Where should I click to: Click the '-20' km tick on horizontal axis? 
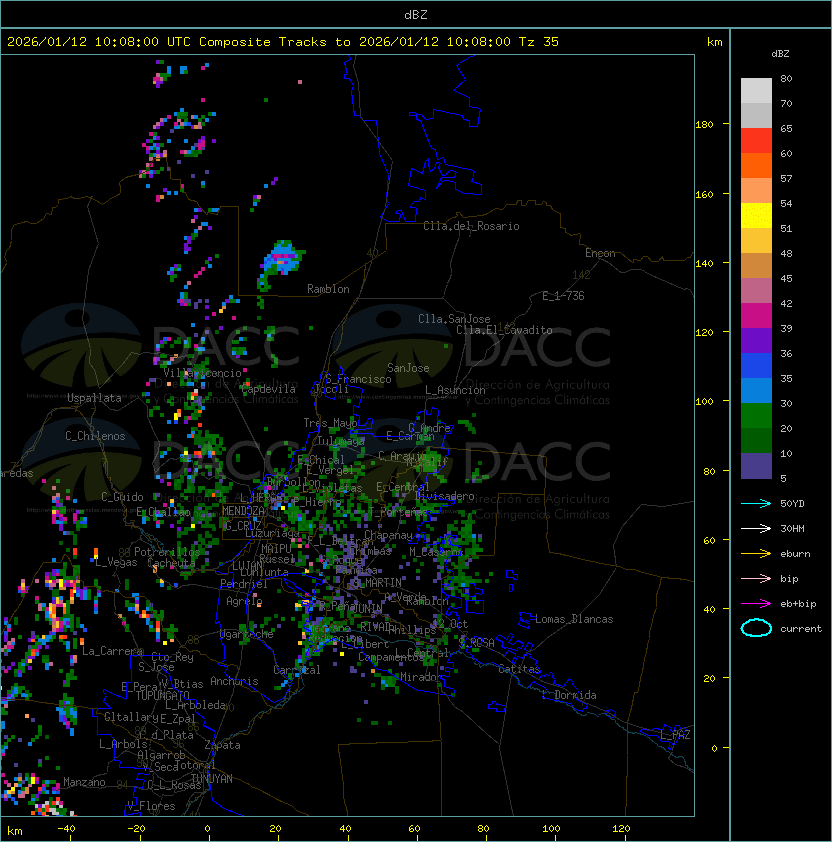[136, 829]
